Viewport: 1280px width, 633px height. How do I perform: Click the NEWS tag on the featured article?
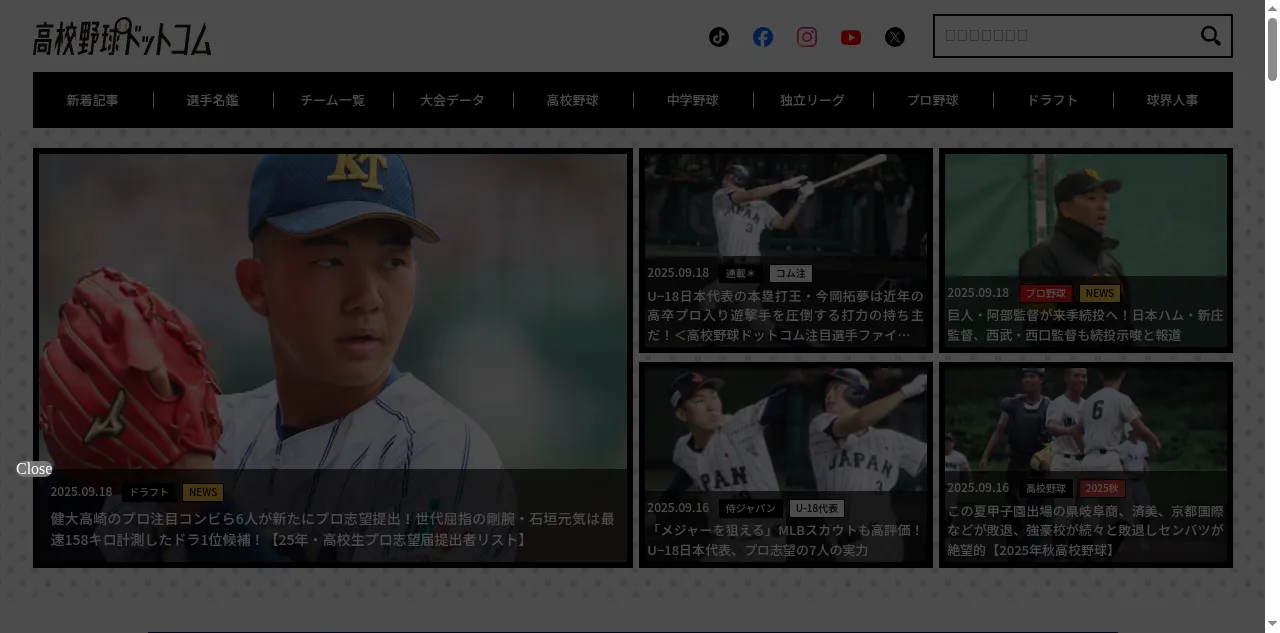[203, 492]
